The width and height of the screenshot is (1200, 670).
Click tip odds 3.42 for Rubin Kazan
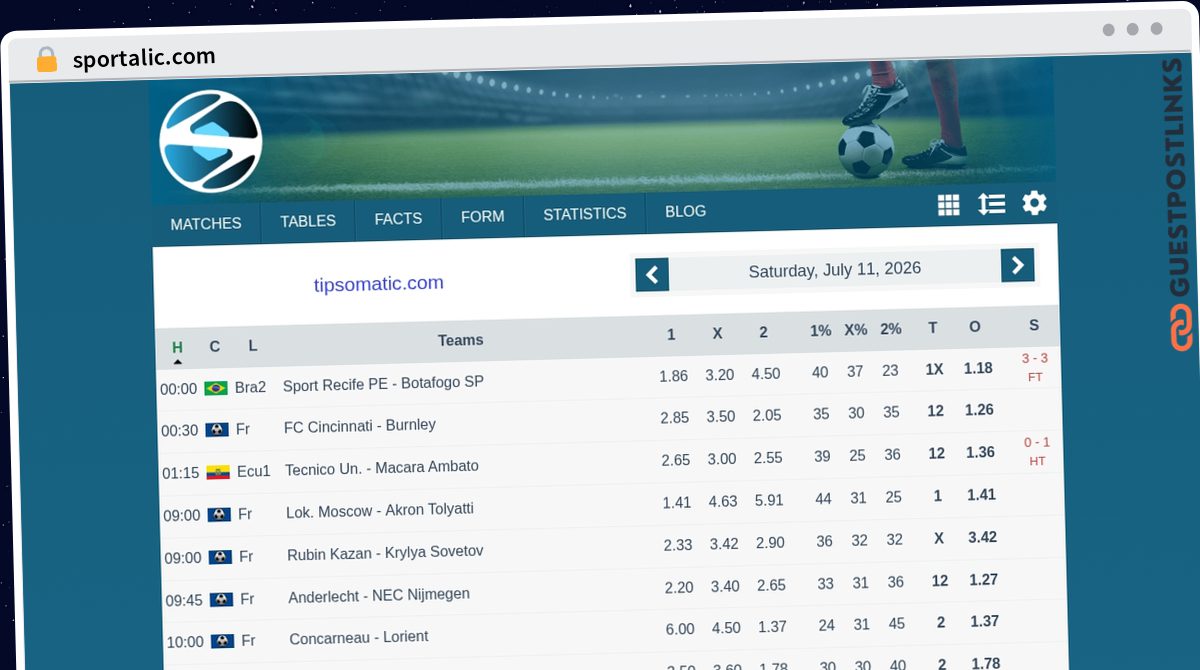point(982,537)
